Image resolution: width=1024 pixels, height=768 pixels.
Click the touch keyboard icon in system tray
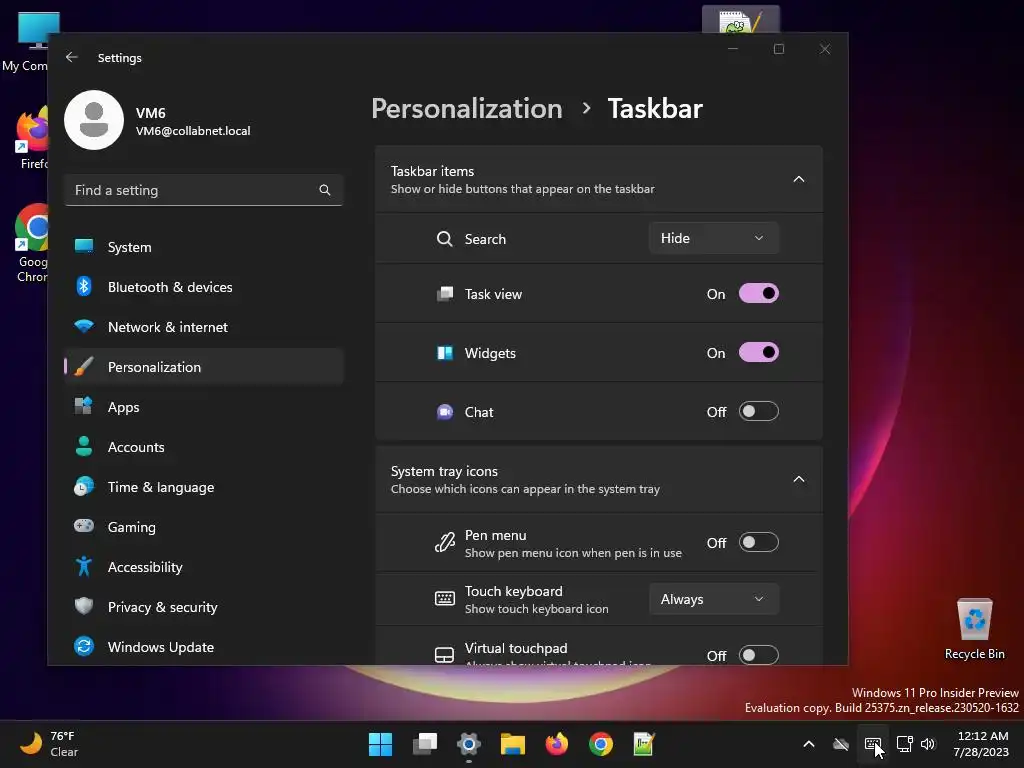(x=872, y=744)
